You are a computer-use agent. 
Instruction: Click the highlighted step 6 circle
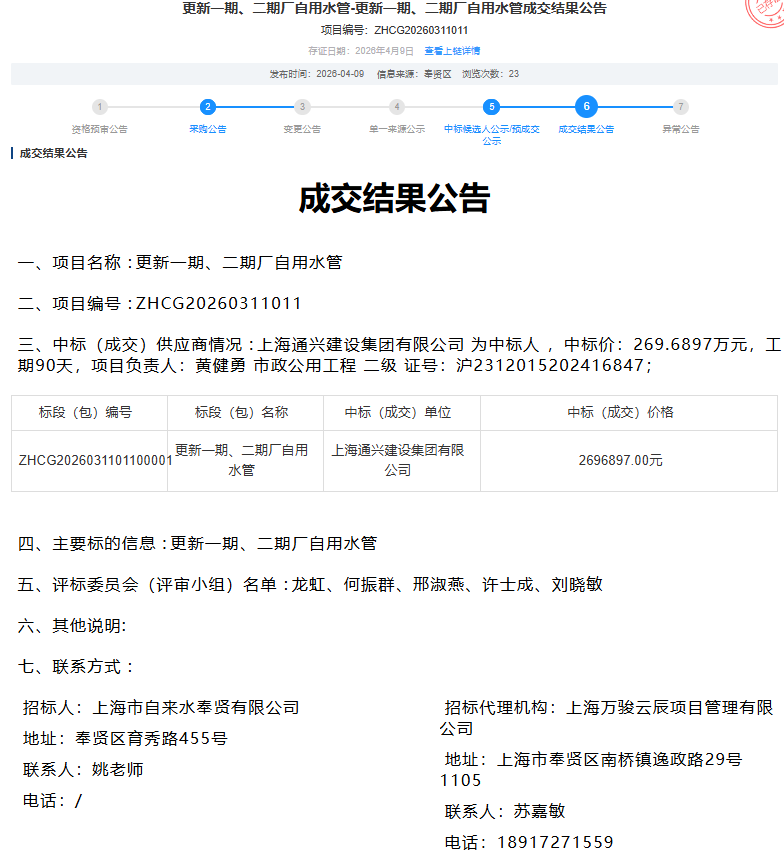(x=586, y=106)
